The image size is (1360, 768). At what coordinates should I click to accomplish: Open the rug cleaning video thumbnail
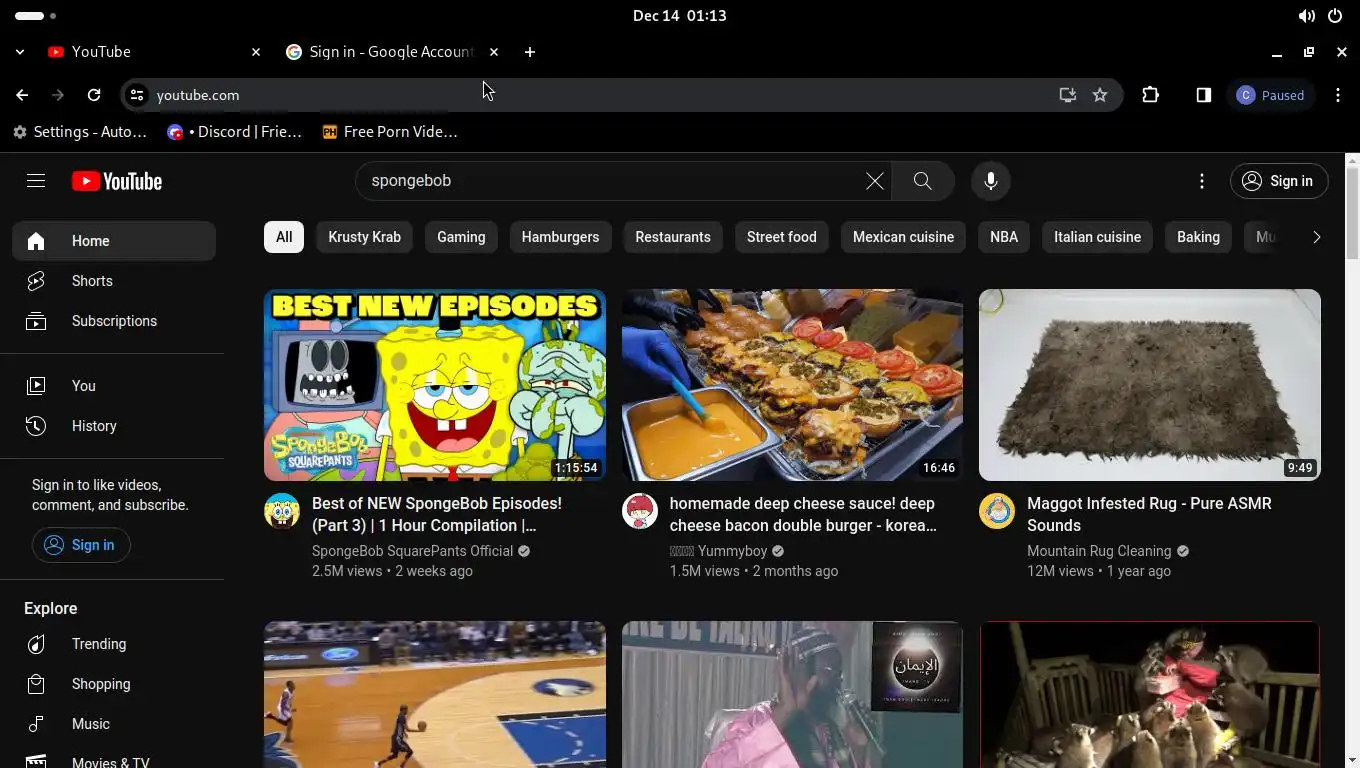[x=1150, y=385]
